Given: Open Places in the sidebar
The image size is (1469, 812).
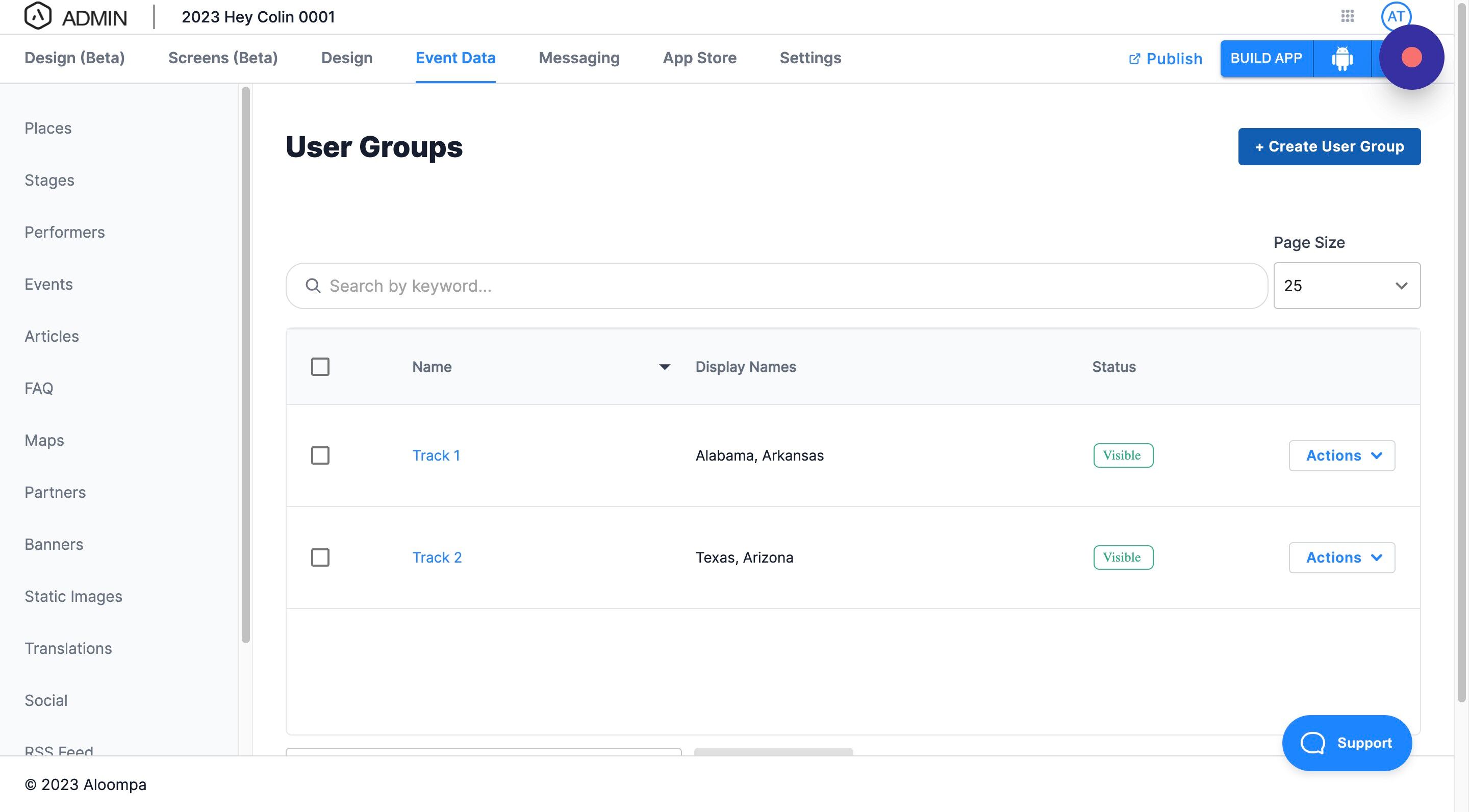Looking at the screenshot, I should point(48,129).
